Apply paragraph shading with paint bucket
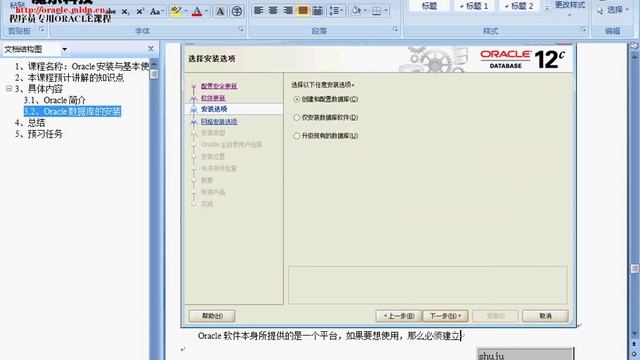 [356, 11]
